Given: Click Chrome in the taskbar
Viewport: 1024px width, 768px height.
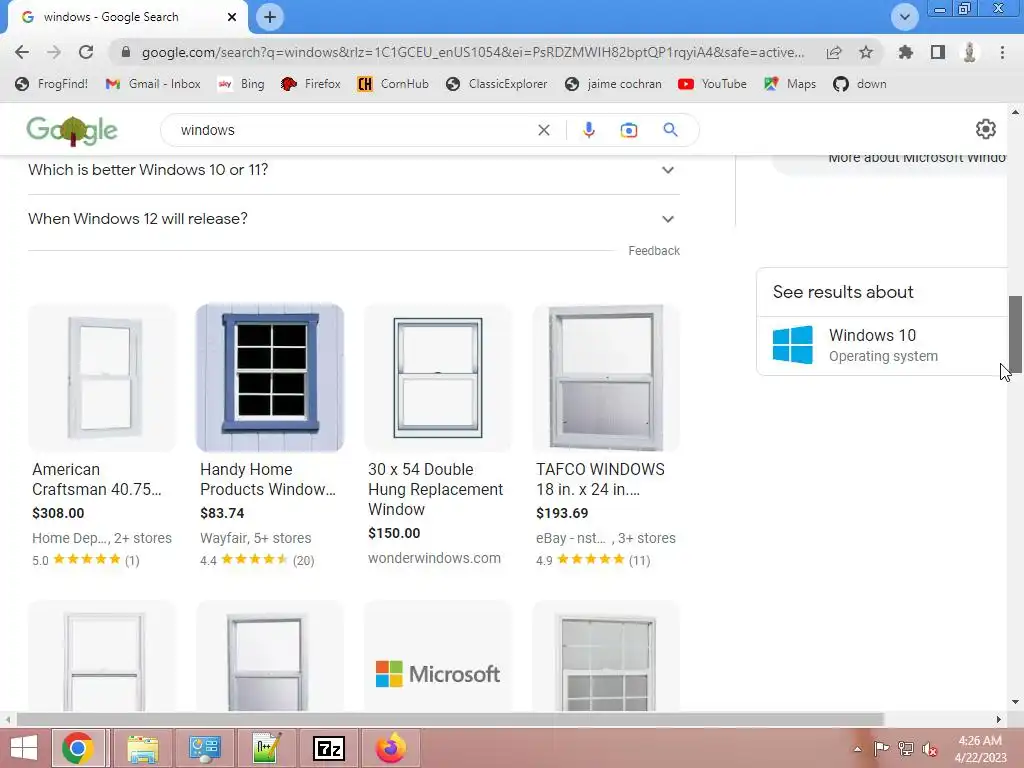Looking at the screenshot, I should pos(78,748).
